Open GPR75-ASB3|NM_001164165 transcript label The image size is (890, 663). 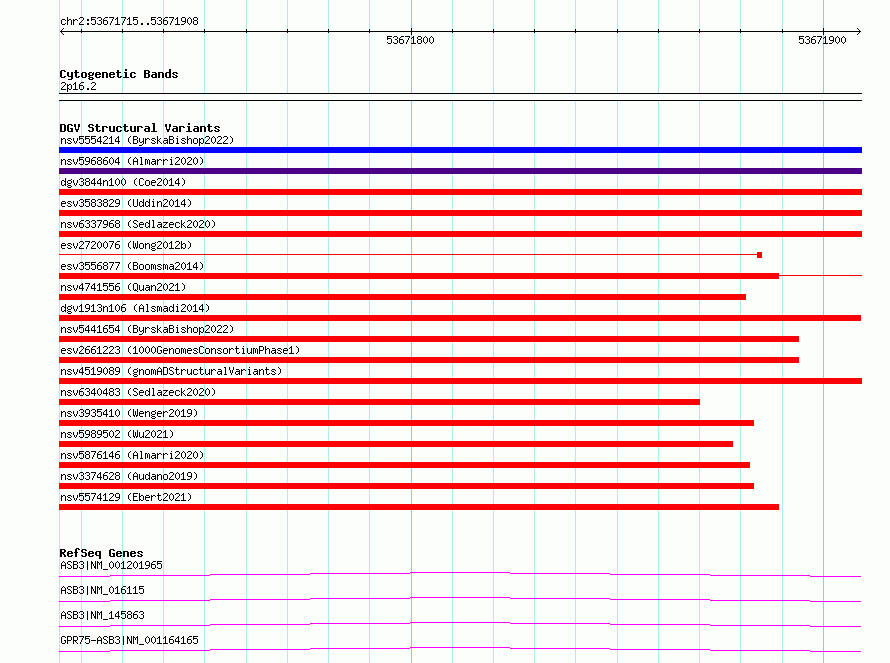[x=129, y=640]
